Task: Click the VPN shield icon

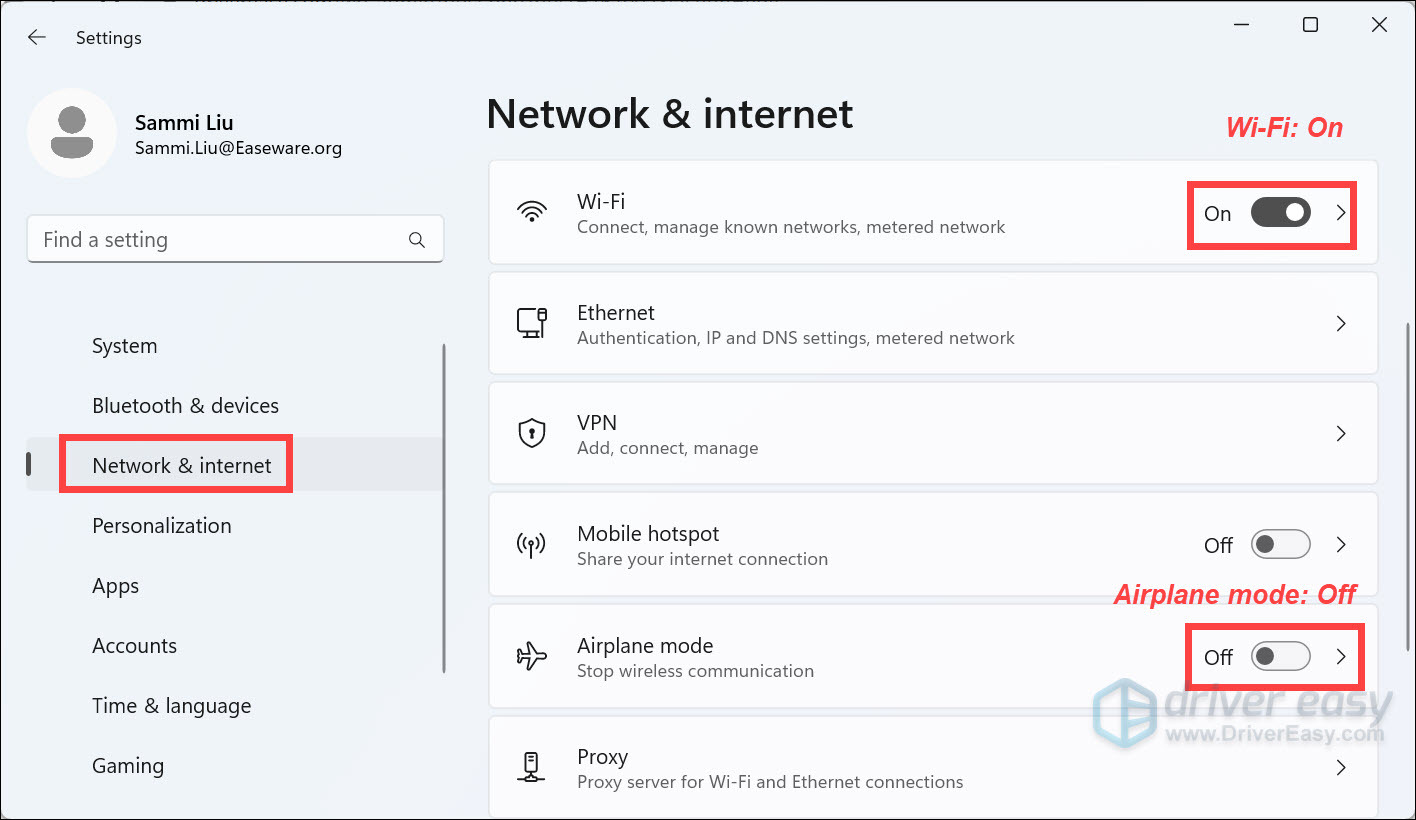Action: (531, 433)
